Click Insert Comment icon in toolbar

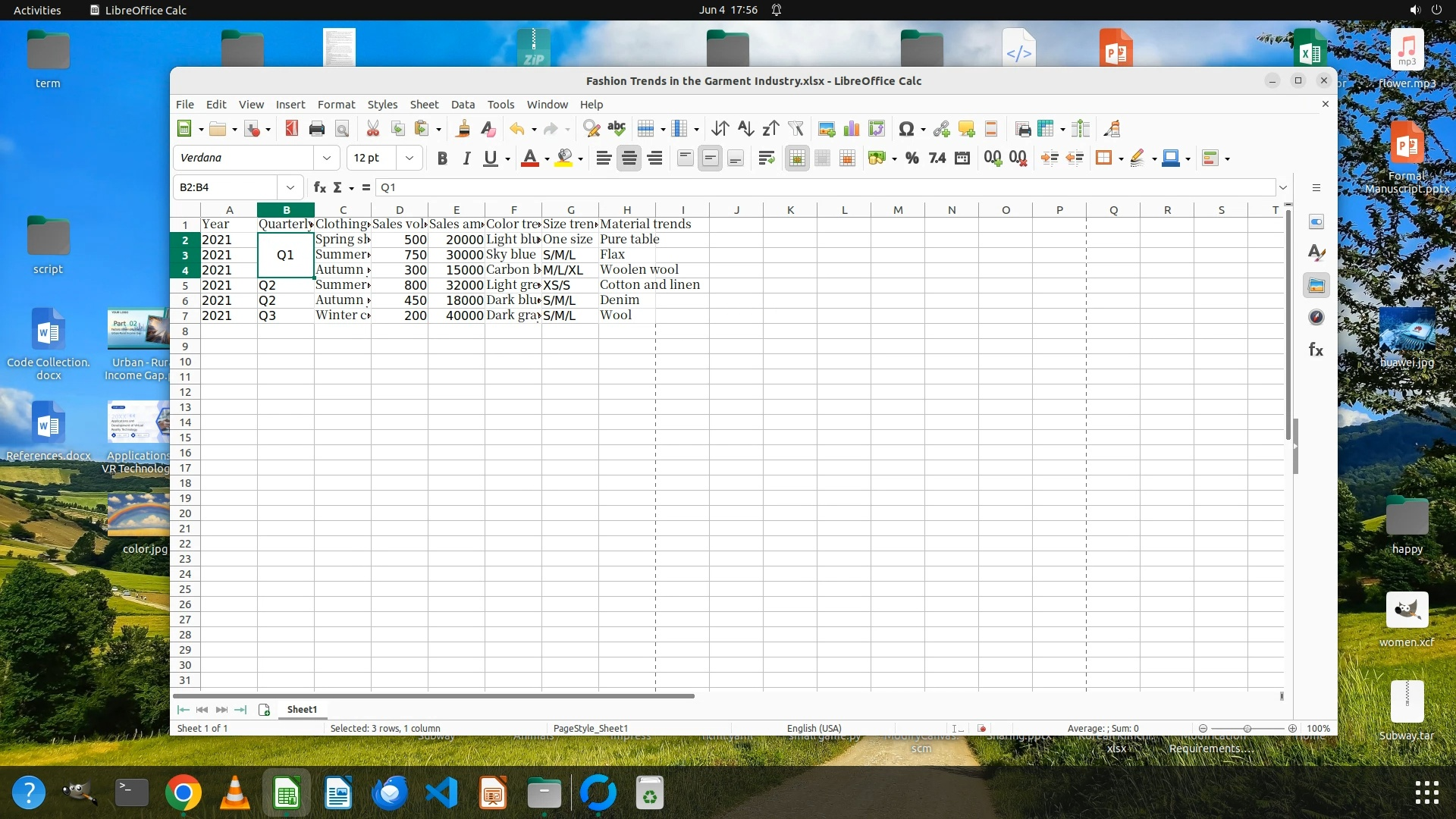[x=966, y=129]
